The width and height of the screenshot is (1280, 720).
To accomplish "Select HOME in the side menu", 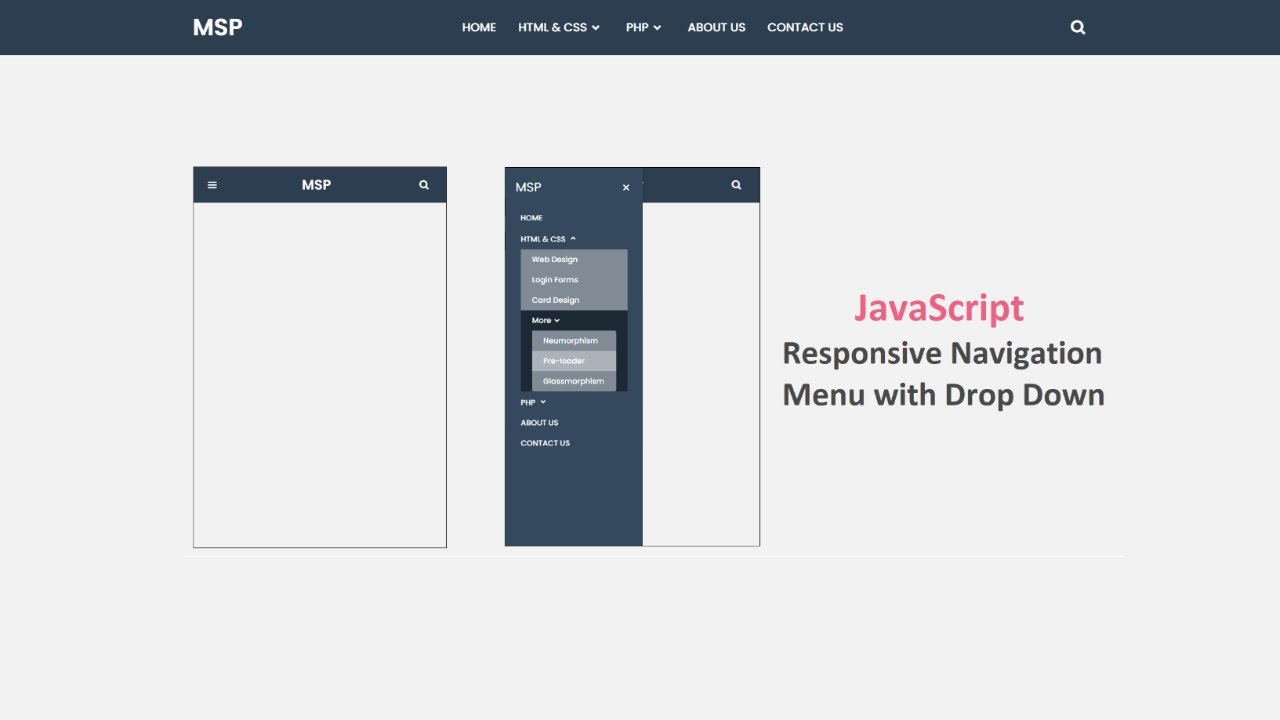I will pyautogui.click(x=531, y=218).
